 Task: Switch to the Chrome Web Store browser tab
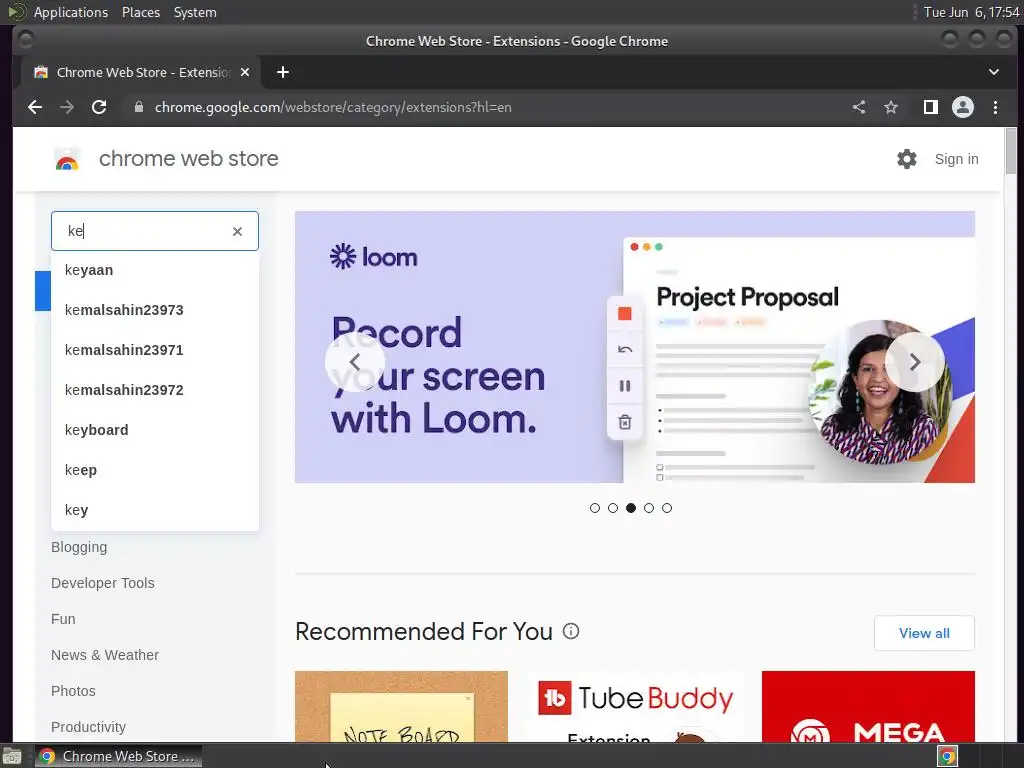140,72
